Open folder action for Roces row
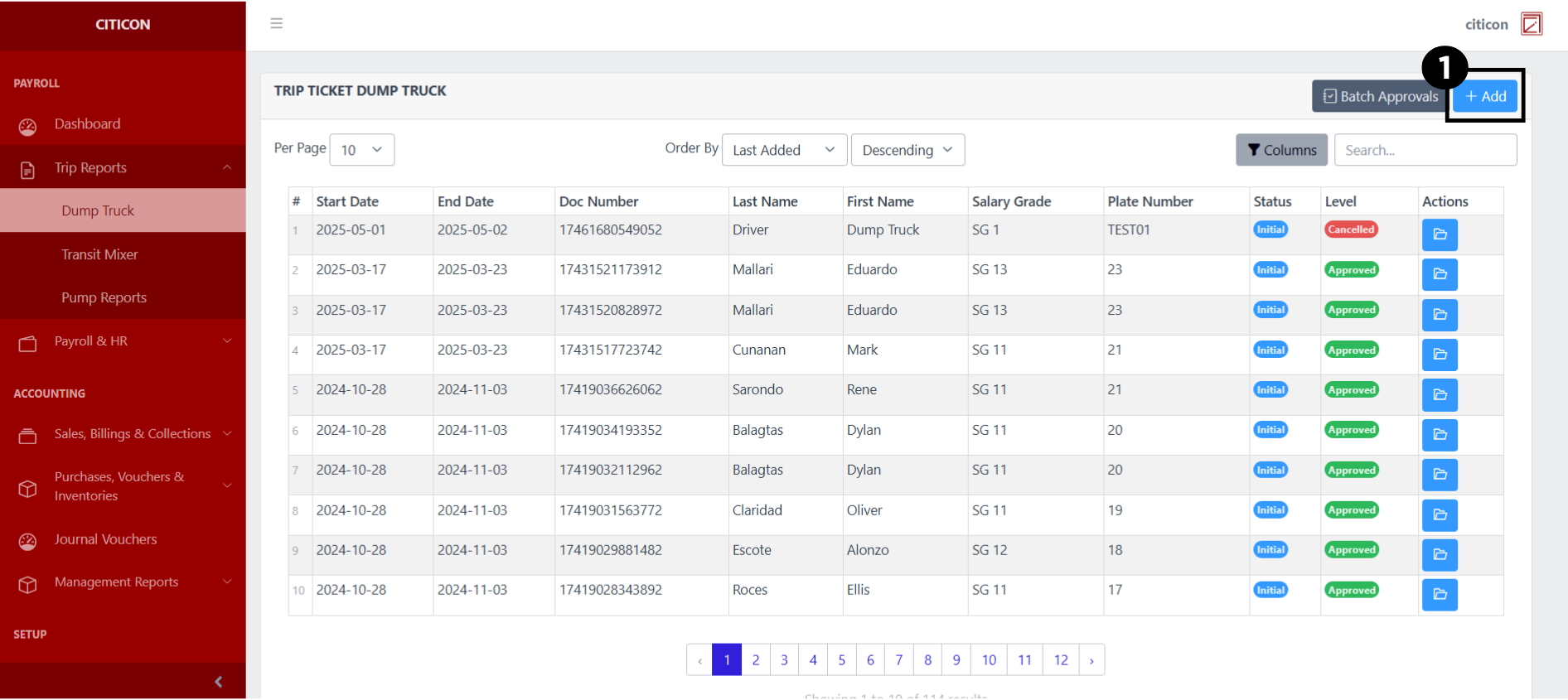 [1439, 594]
